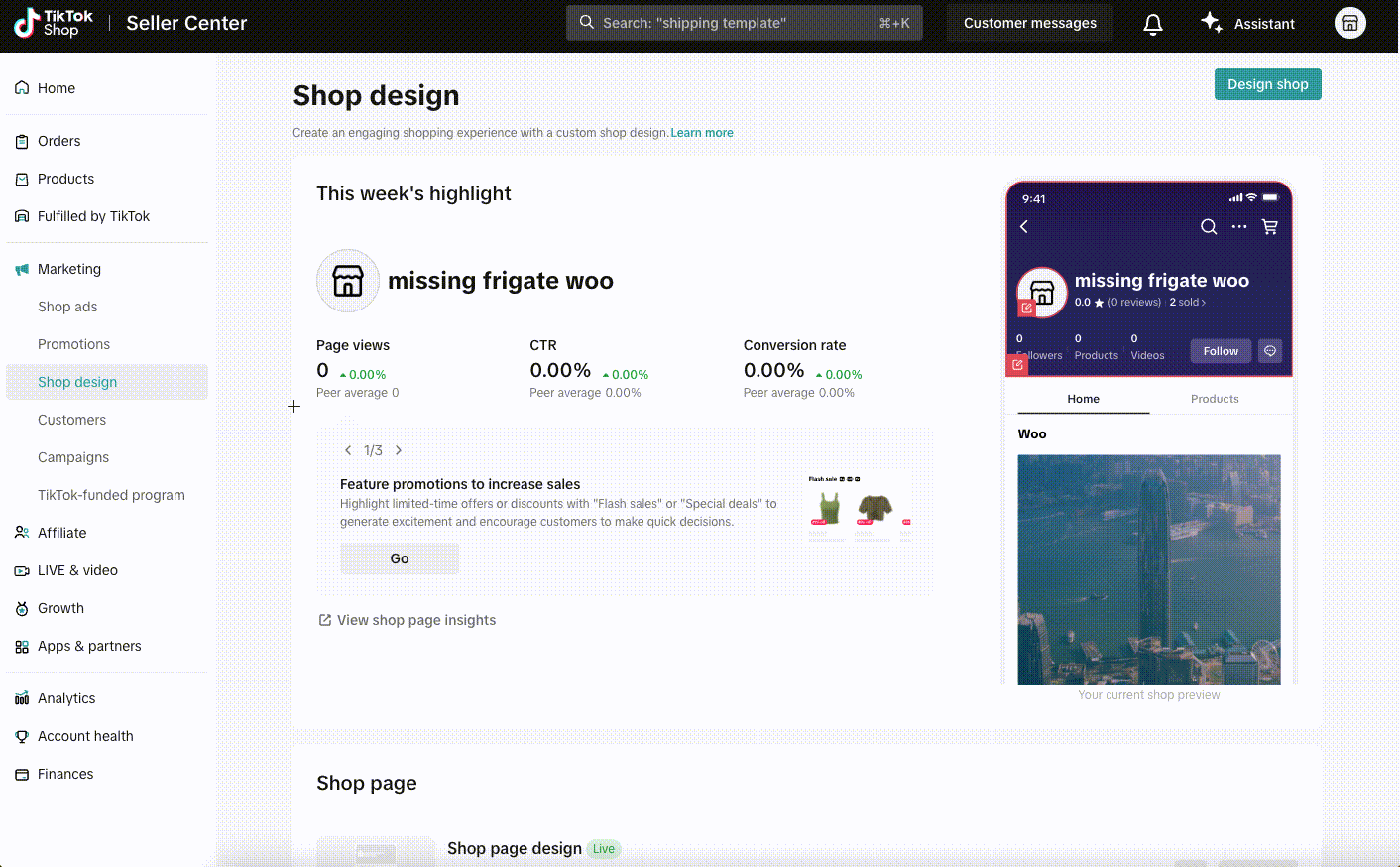Click the back arrow in phone preview
The width and height of the screenshot is (1400, 867).
[1024, 227]
